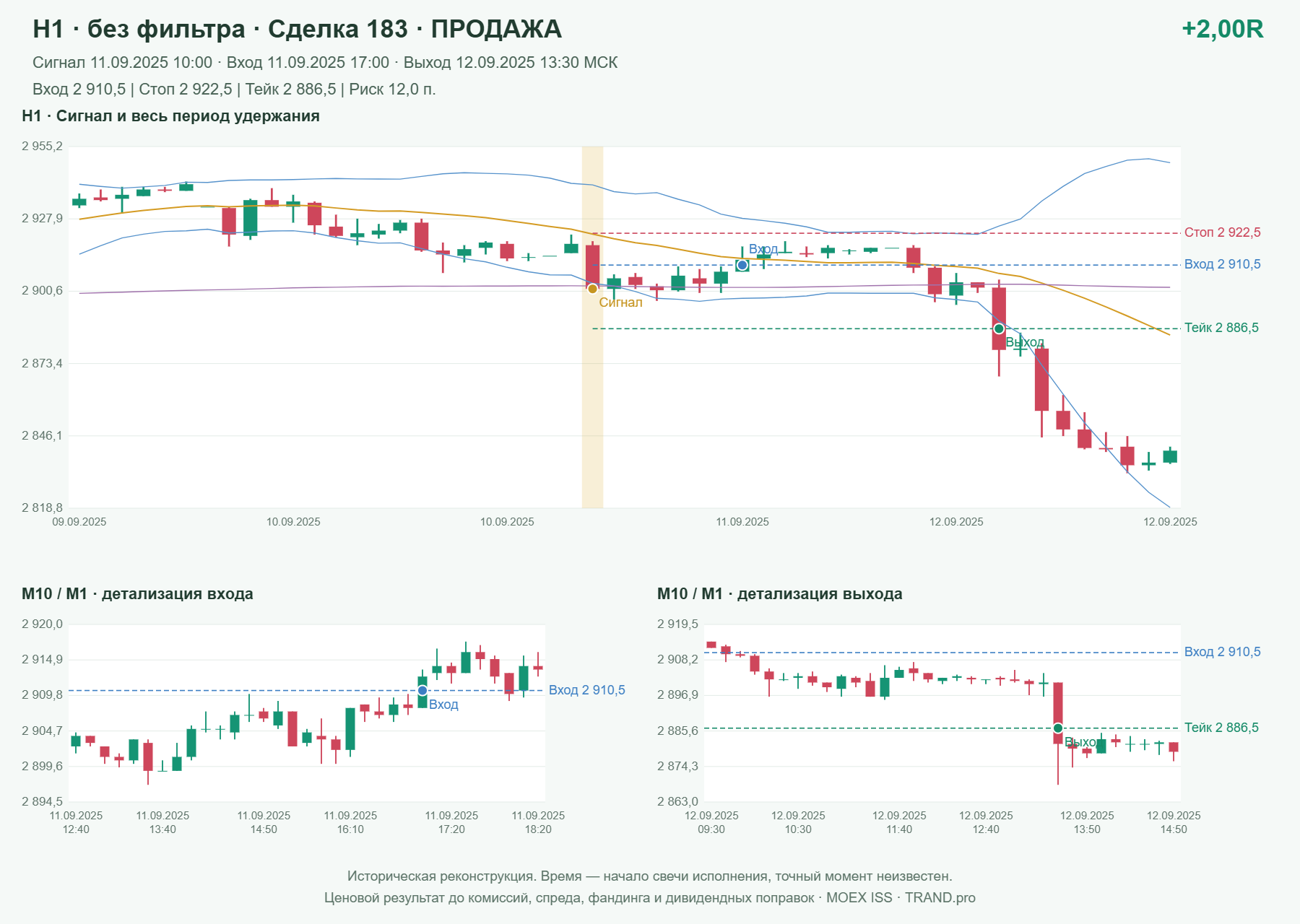The height and width of the screenshot is (924, 1300).
Task: Click heading M10 / M1 · детализация входа
Action: 137,594
